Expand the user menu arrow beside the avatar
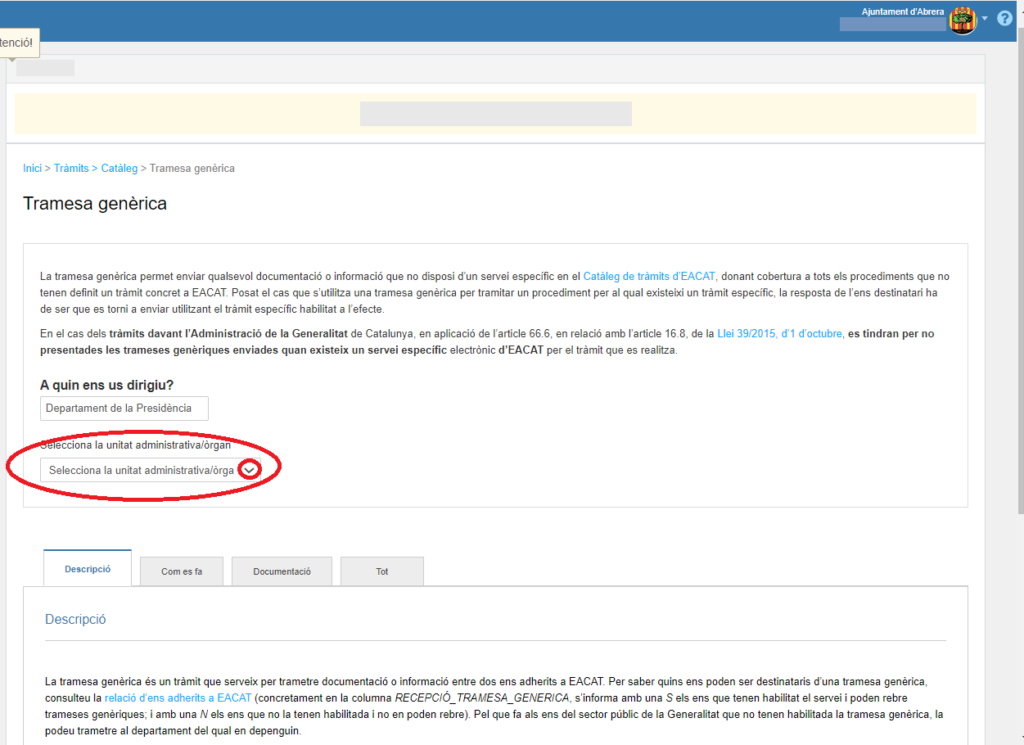 click(984, 19)
